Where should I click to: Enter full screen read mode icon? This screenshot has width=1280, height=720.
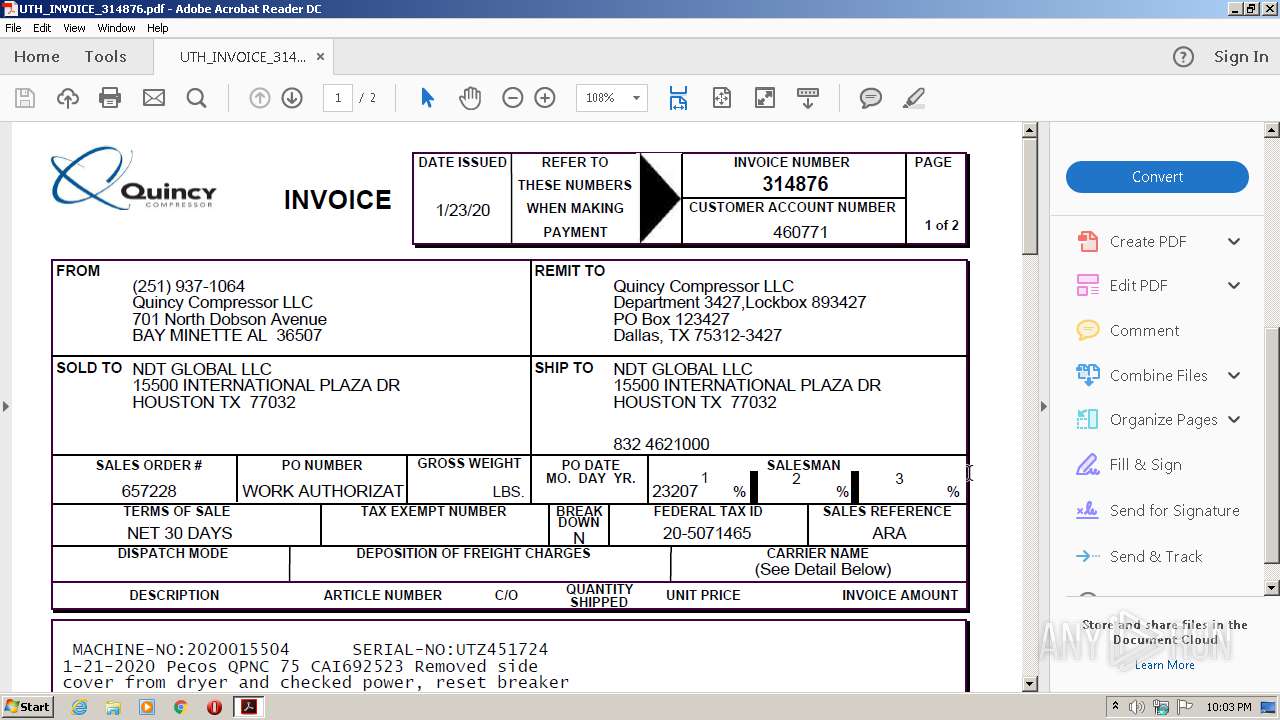[x=764, y=98]
